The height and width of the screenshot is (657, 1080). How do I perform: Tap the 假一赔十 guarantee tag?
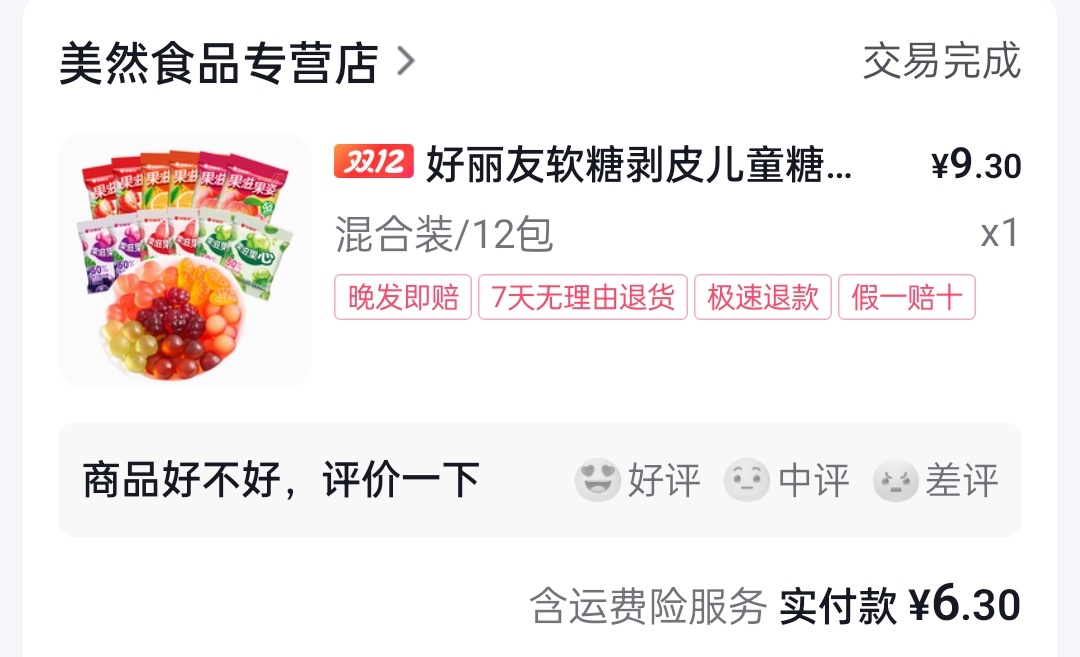907,298
